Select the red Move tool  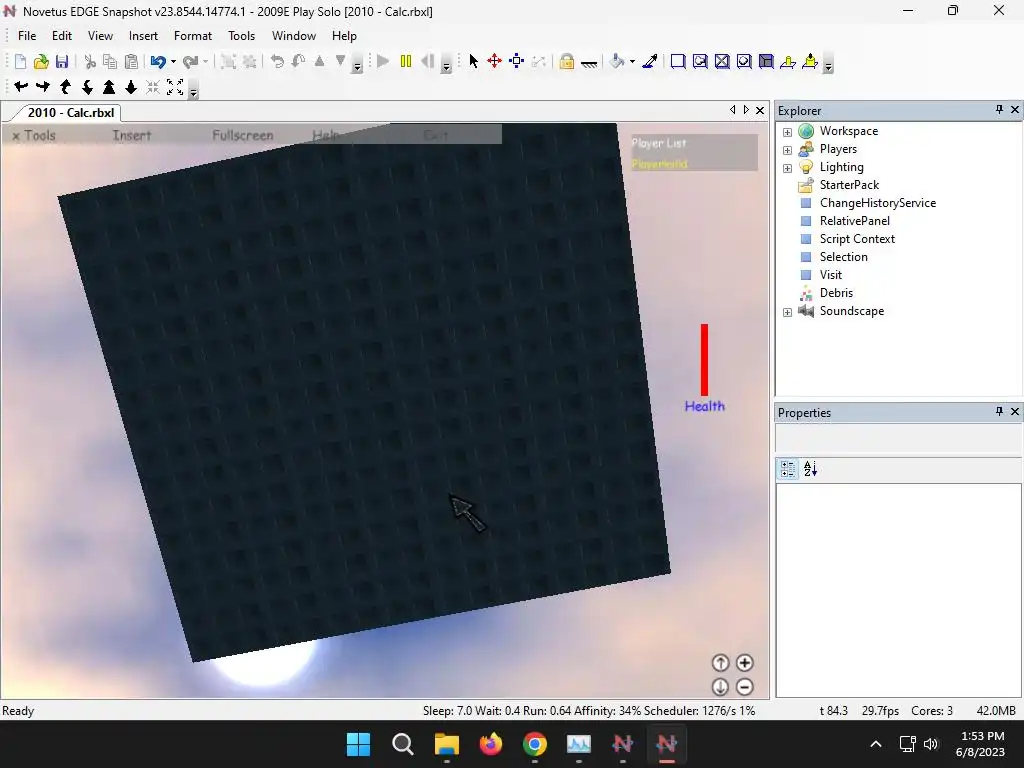pyautogui.click(x=494, y=61)
